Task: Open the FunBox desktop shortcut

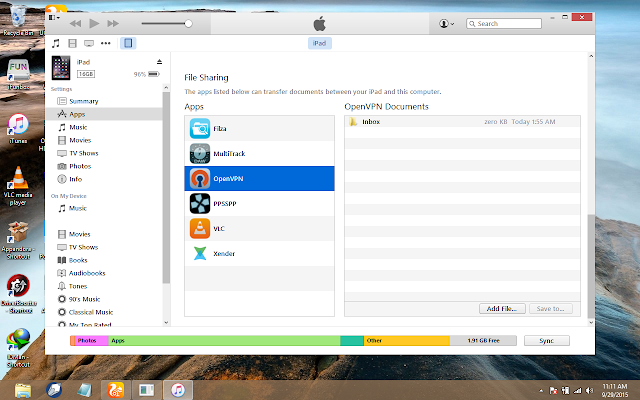Action: coord(18,75)
